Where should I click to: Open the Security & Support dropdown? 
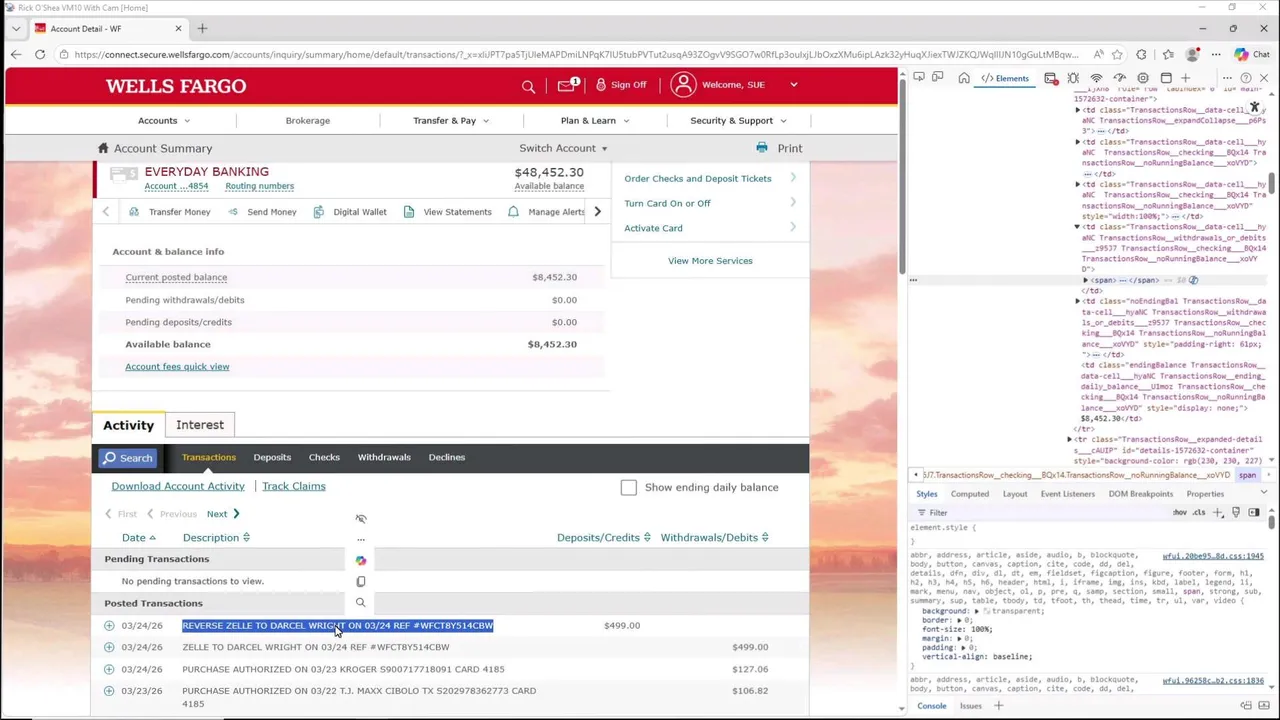[738, 120]
